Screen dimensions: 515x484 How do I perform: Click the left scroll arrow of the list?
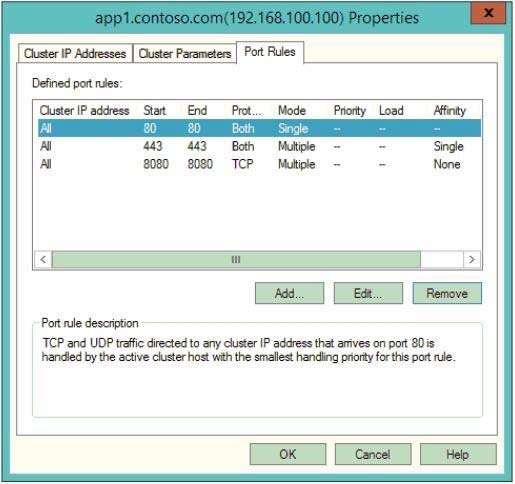tap(43, 259)
